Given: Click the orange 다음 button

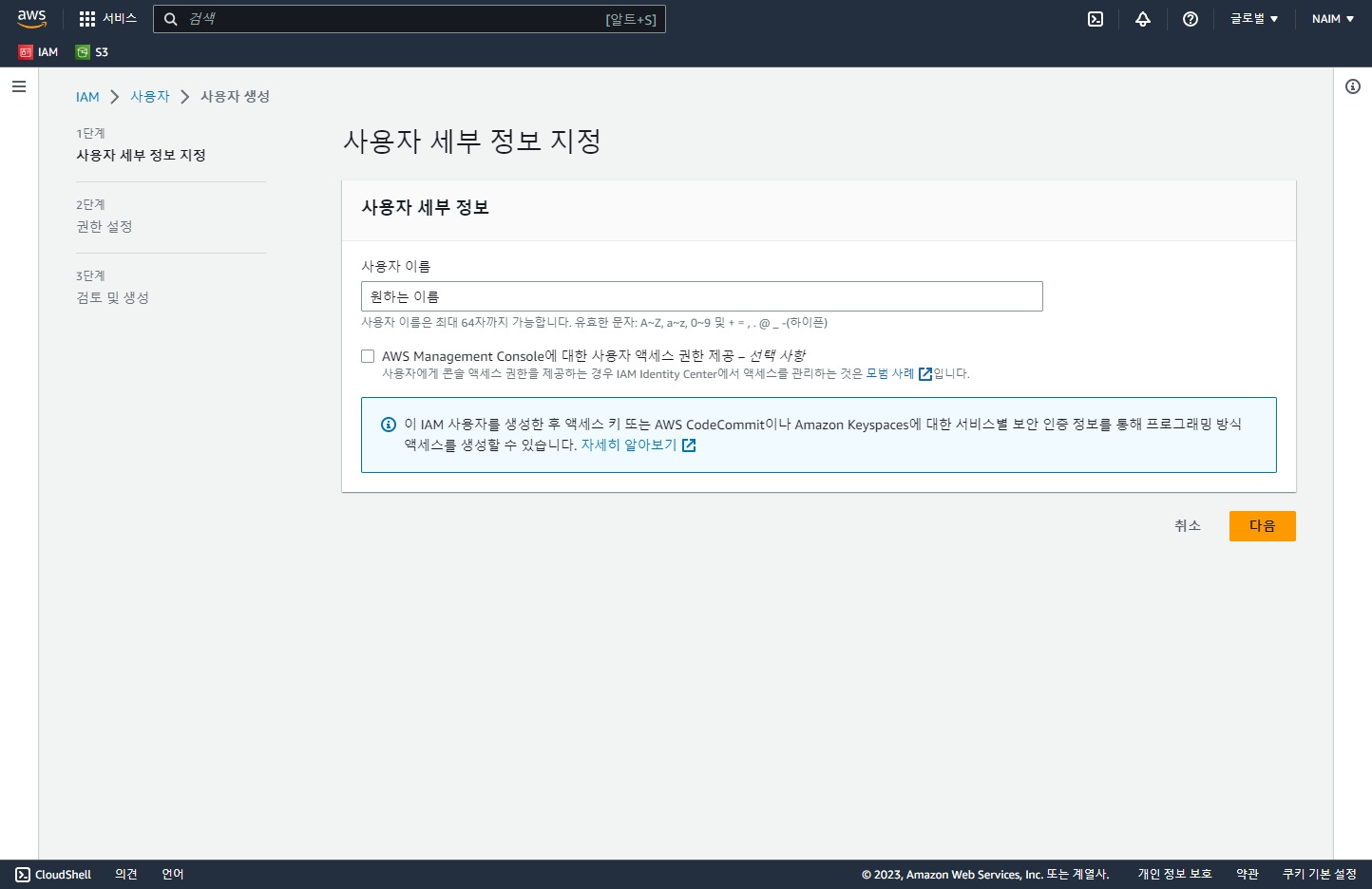Looking at the screenshot, I should (x=1263, y=526).
